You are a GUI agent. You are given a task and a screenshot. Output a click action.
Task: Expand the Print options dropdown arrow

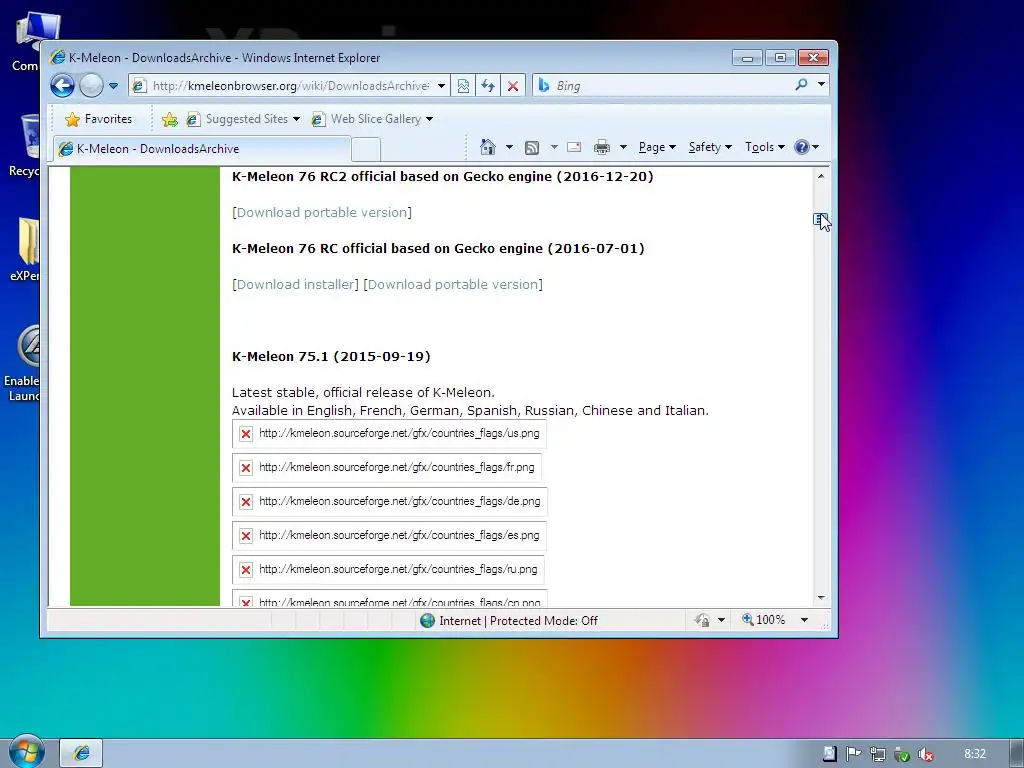(x=623, y=147)
